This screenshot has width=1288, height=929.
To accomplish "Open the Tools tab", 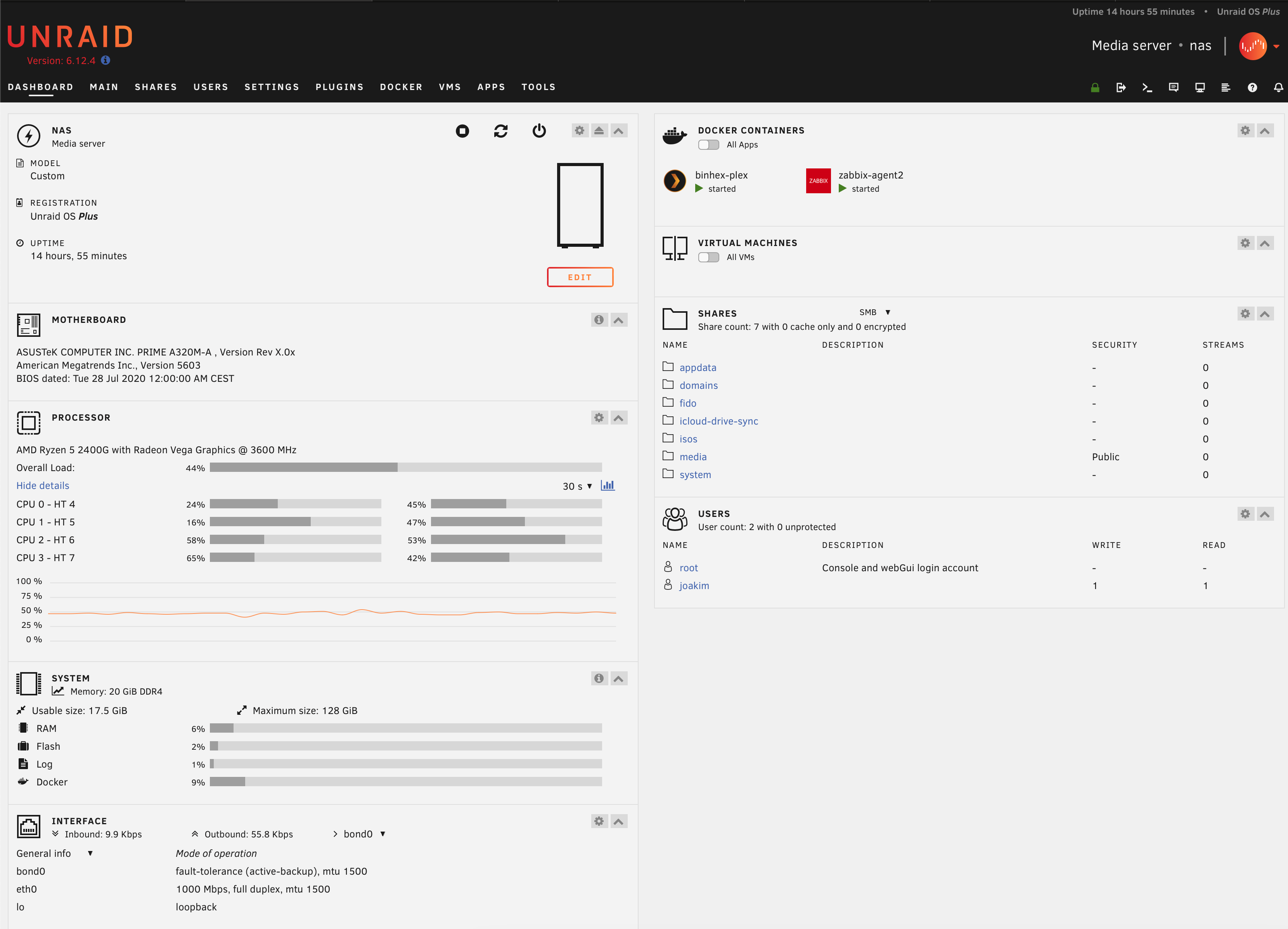I will (x=538, y=87).
